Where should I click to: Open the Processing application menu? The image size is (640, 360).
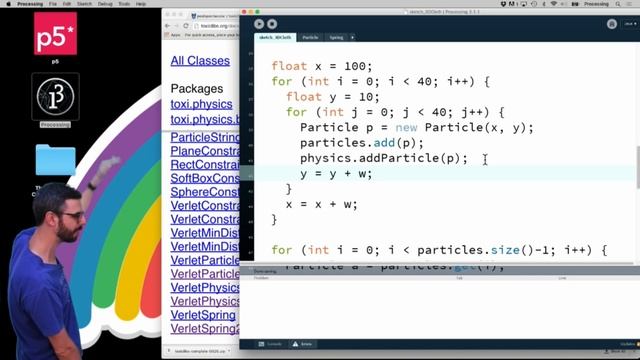[x=30, y=4]
